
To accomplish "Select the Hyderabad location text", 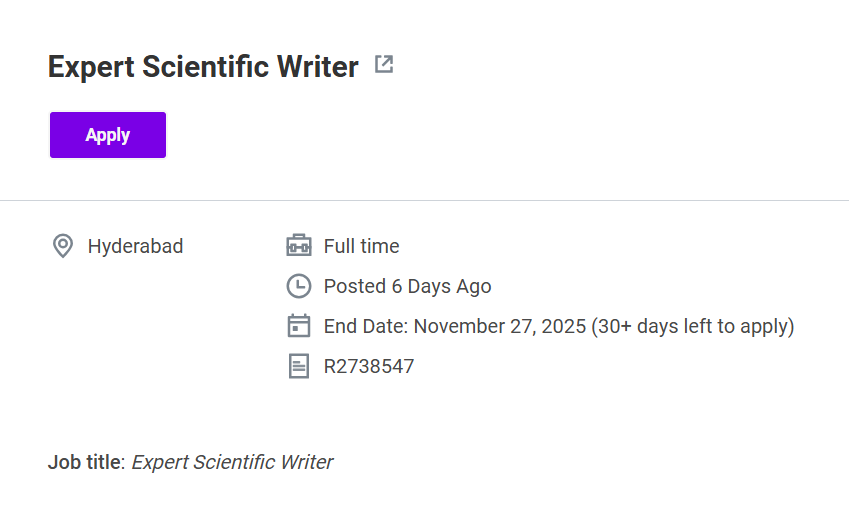I will point(135,246).
